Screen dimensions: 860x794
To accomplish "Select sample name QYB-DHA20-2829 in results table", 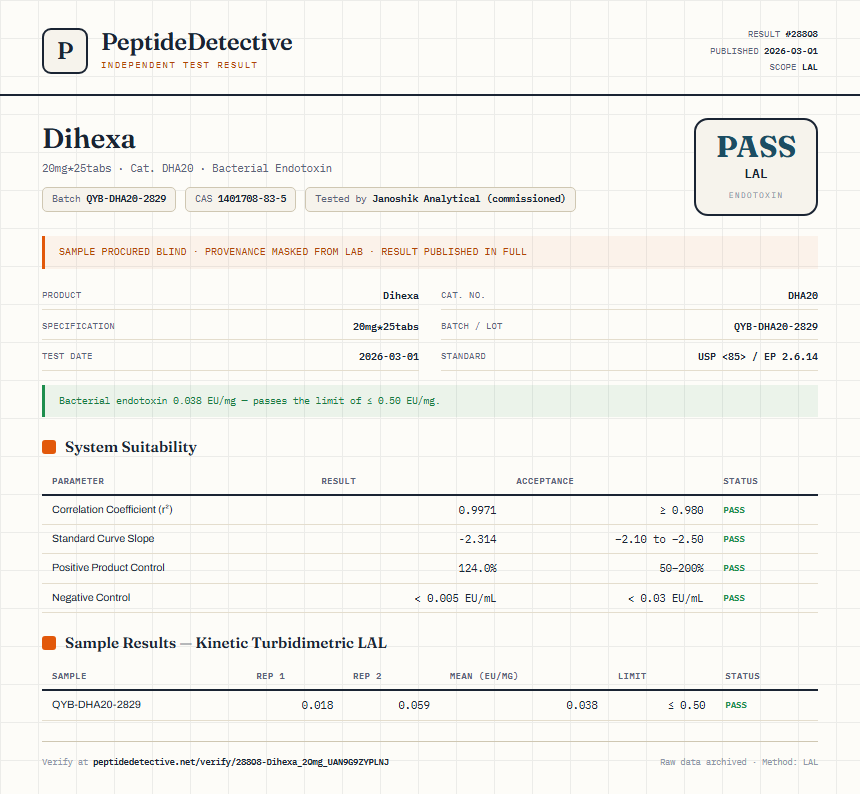I will 97,705.
